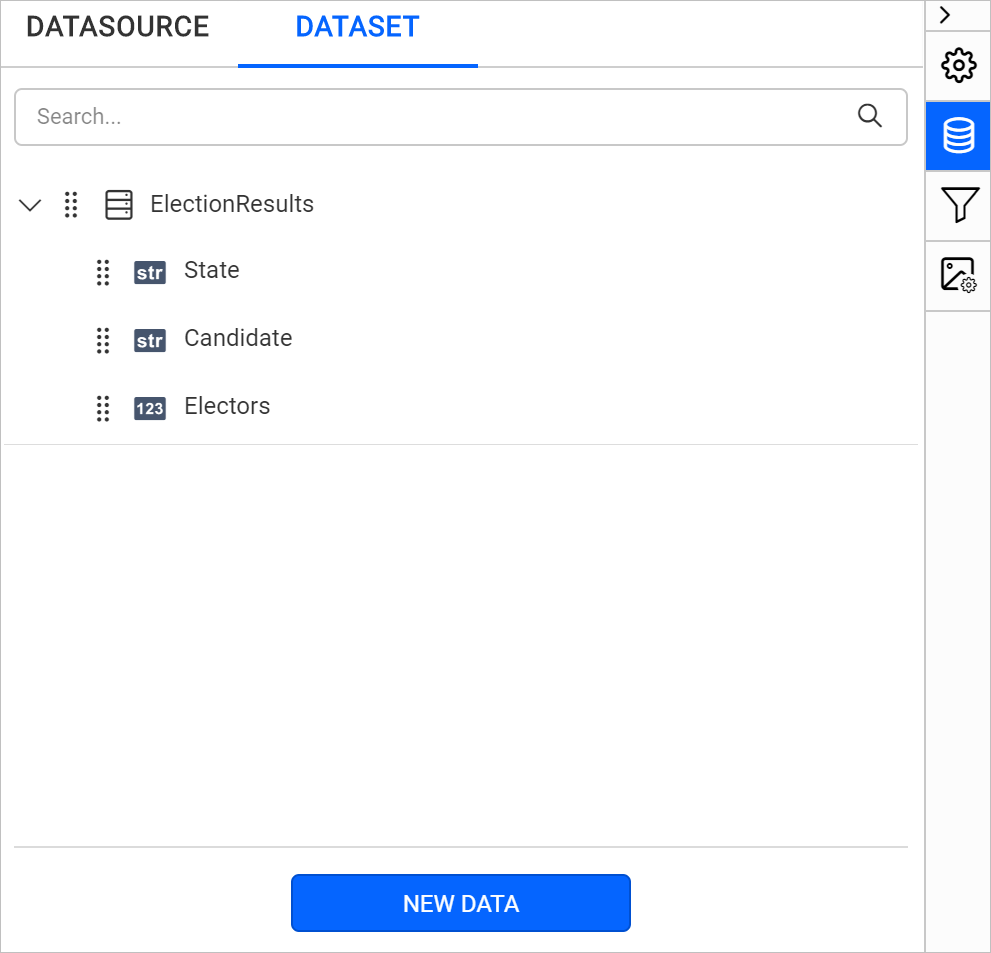Select the Data database icon in sidebar
Screen dimensions: 991x953
pos(958,135)
